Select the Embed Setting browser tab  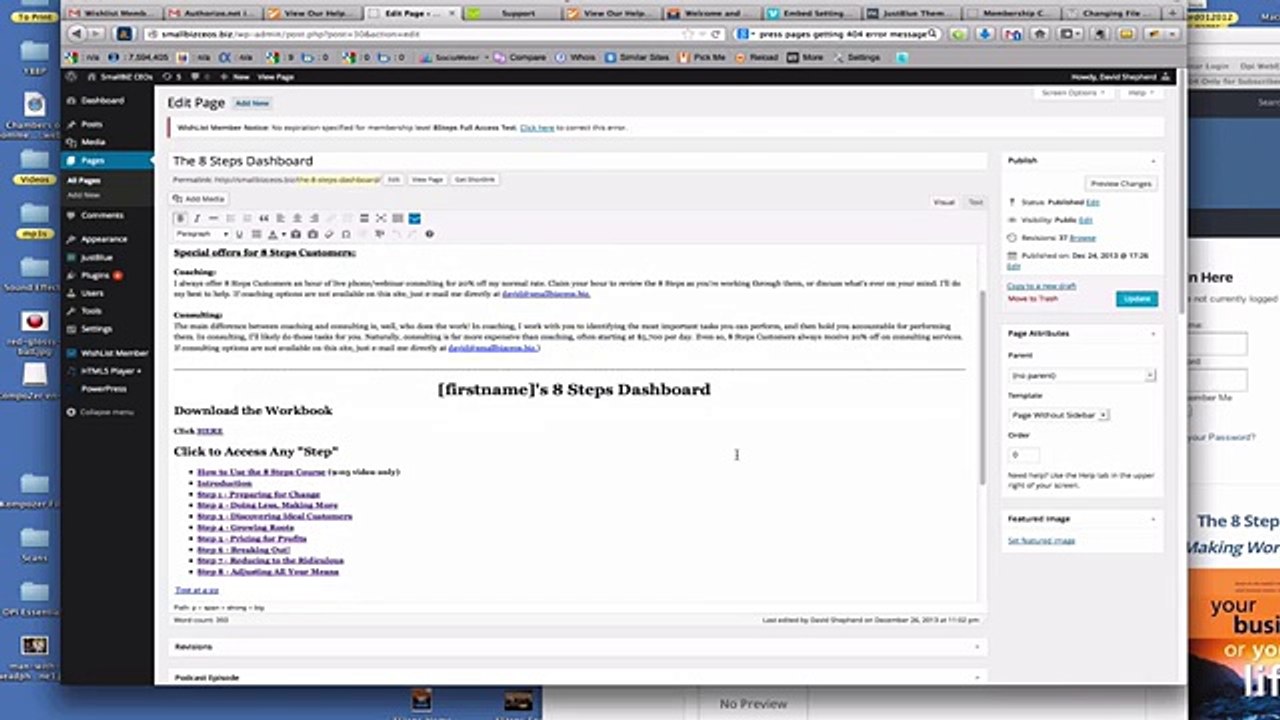[x=810, y=14]
